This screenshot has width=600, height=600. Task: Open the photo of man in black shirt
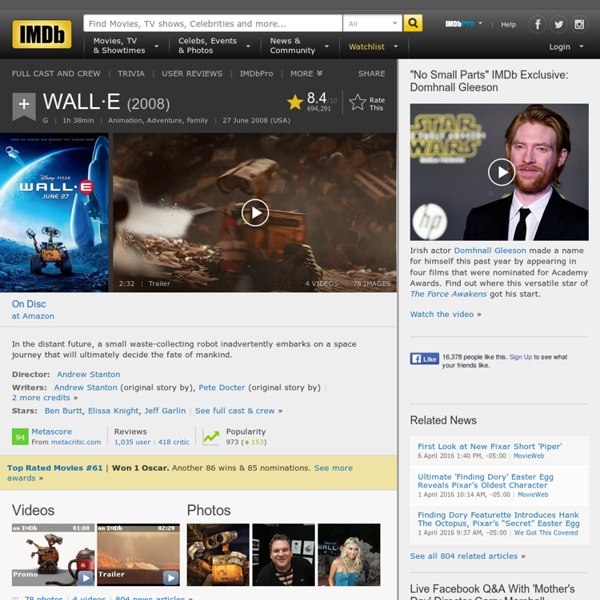click(x=284, y=554)
